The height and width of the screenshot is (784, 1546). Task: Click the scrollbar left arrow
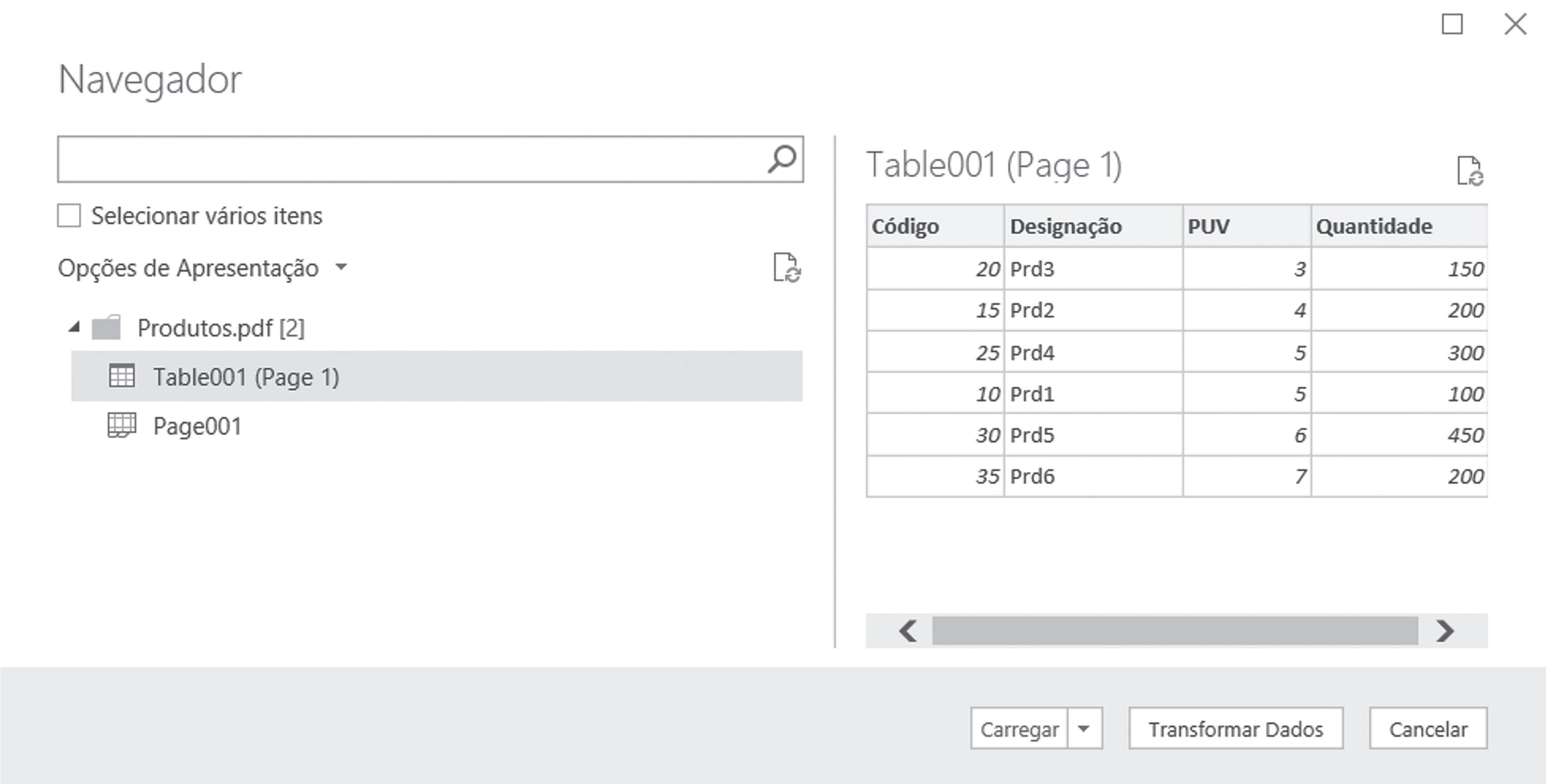point(907,630)
